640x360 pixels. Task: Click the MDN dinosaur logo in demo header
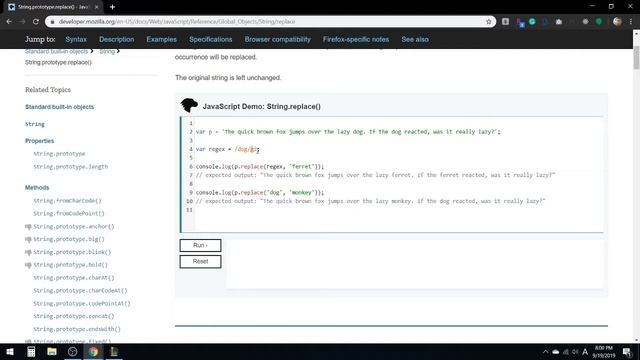click(x=189, y=106)
